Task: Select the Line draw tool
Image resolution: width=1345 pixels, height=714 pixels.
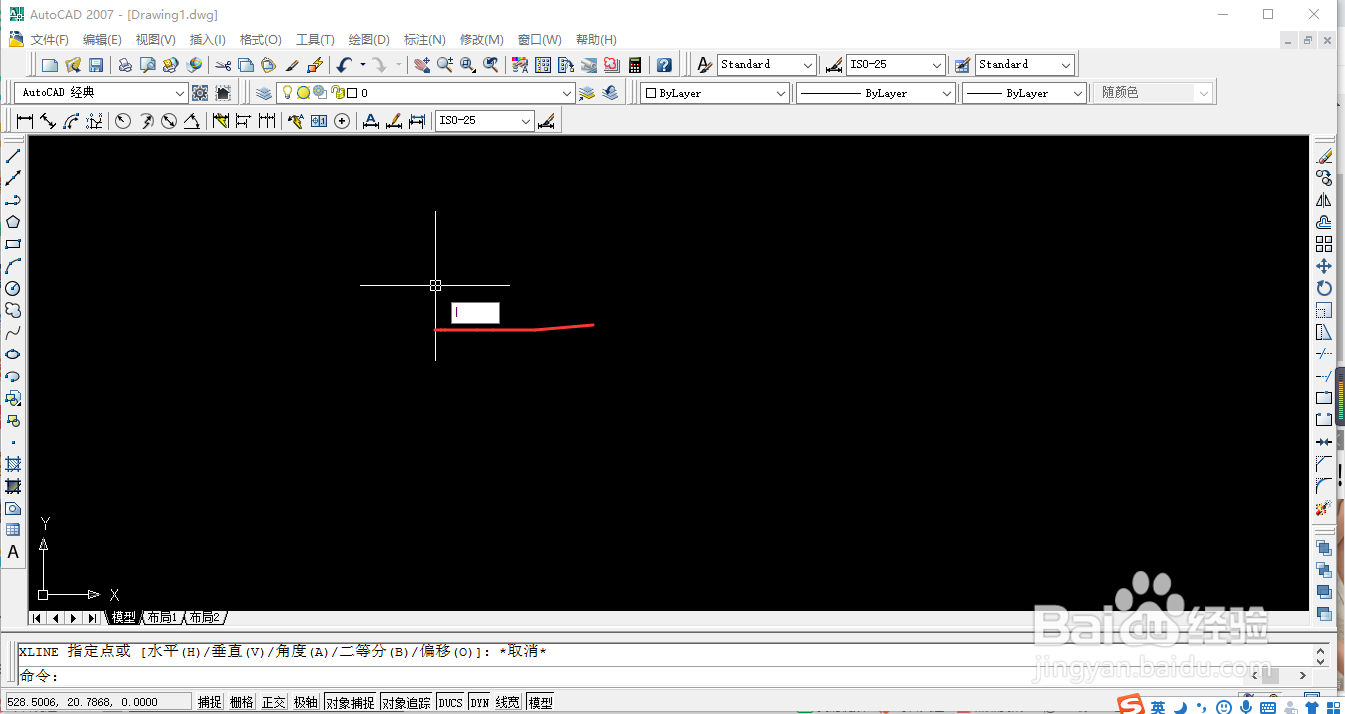Action: click(13, 156)
